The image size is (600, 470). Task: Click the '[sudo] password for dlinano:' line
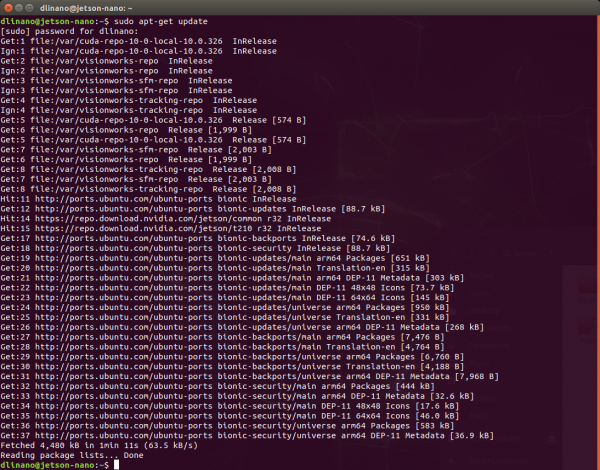pos(69,31)
